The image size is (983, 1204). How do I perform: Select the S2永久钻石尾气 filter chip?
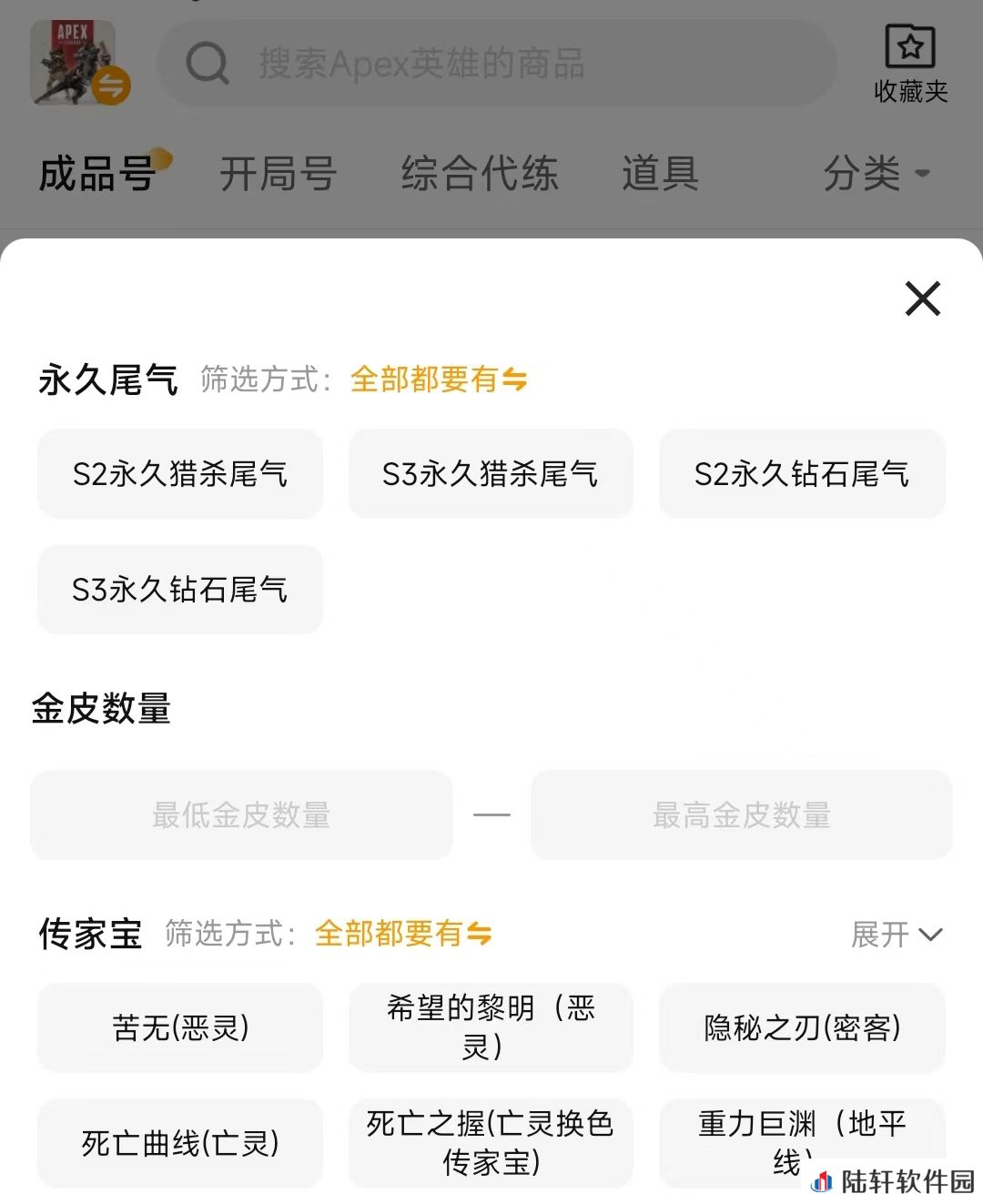[802, 473]
